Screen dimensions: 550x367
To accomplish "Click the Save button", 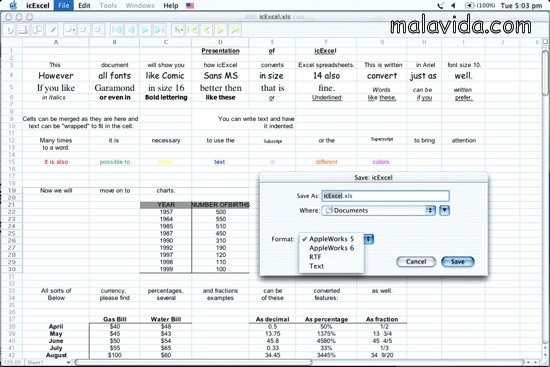I will pos(458,262).
